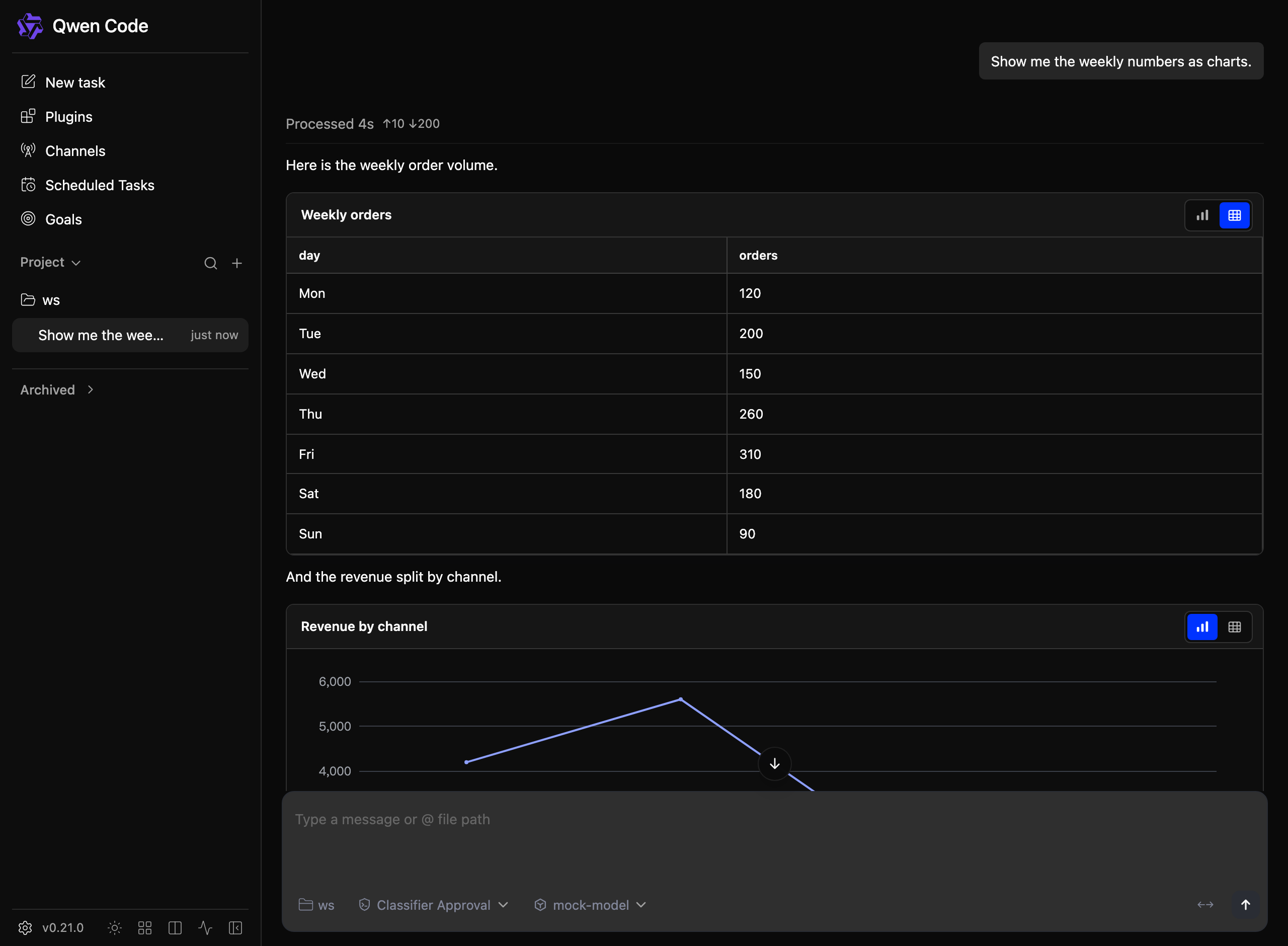Click the activity pulse icon

[x=205, y=928]
